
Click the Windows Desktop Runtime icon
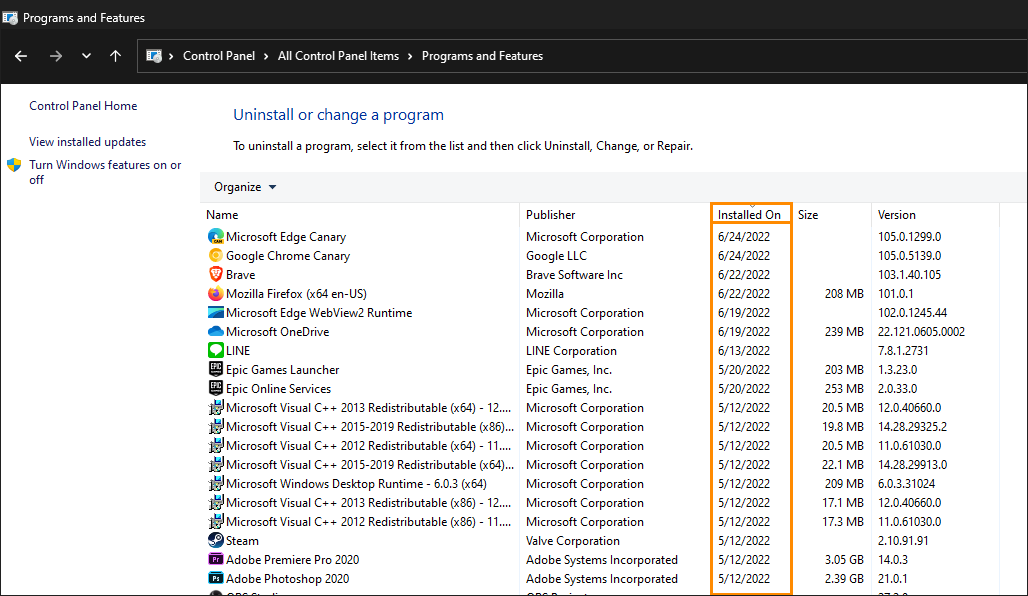click(216, 484)
